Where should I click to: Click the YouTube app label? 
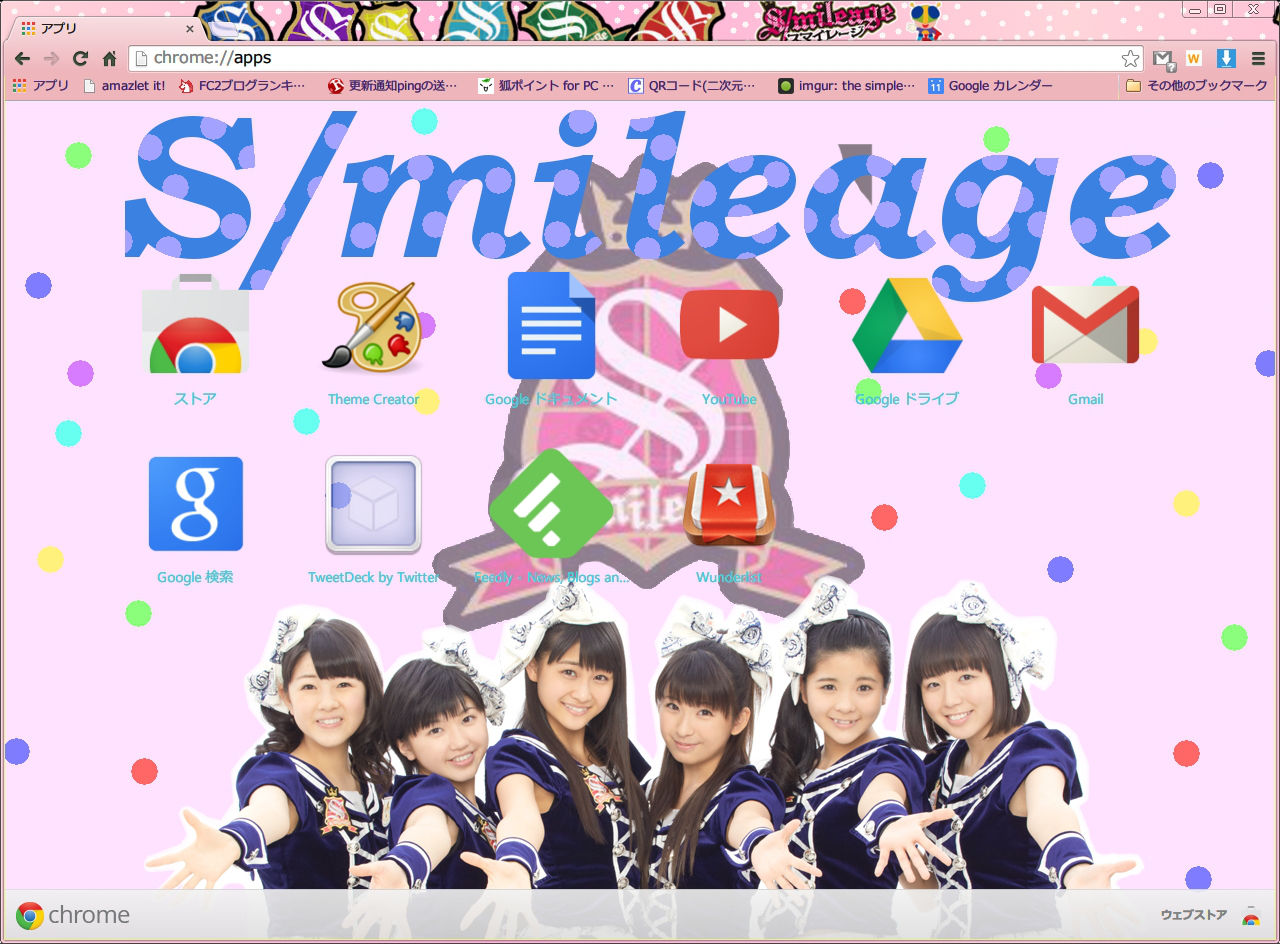(729, 399)
